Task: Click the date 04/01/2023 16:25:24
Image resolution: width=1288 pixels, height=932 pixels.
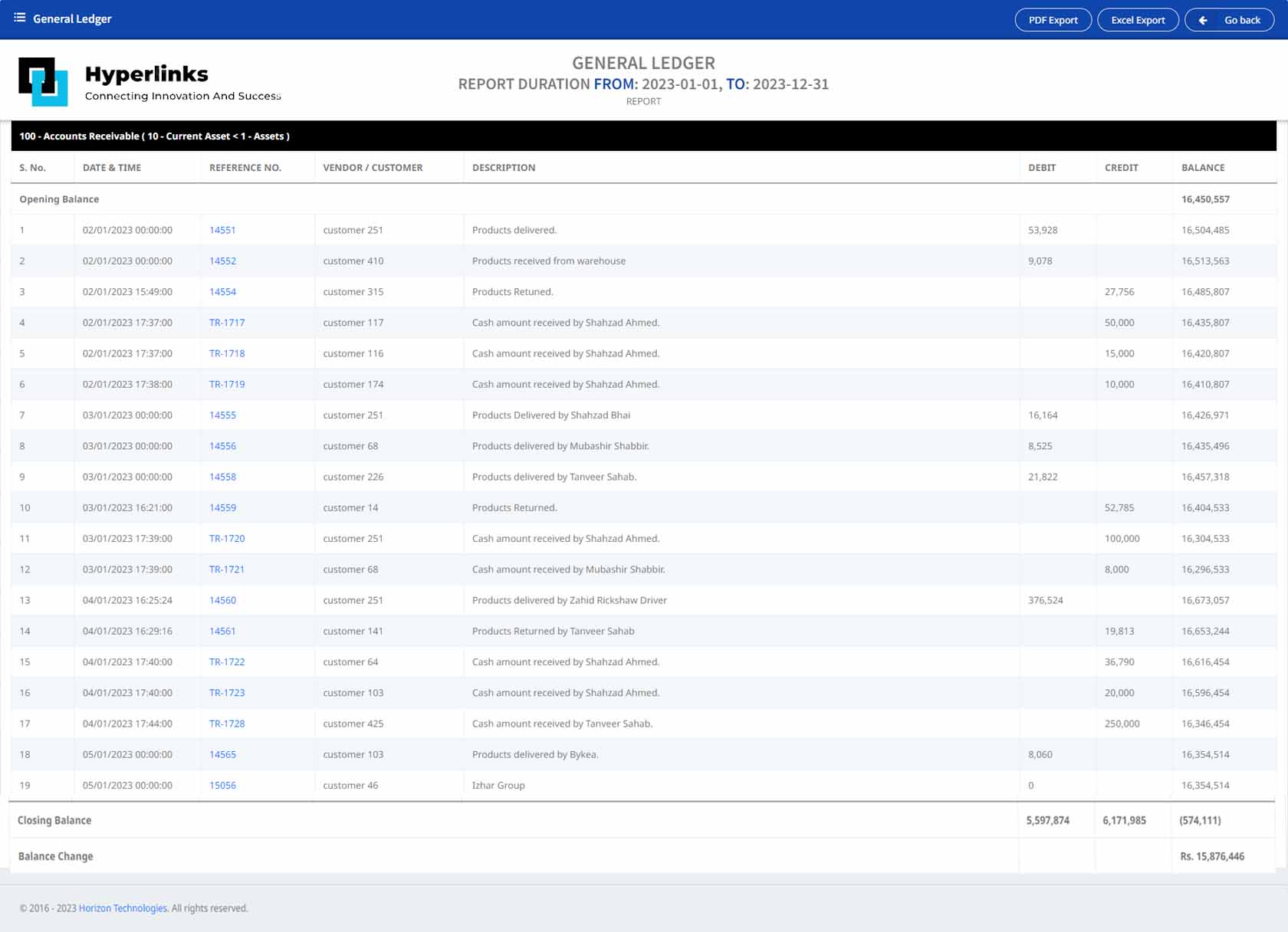Action: 127,600
